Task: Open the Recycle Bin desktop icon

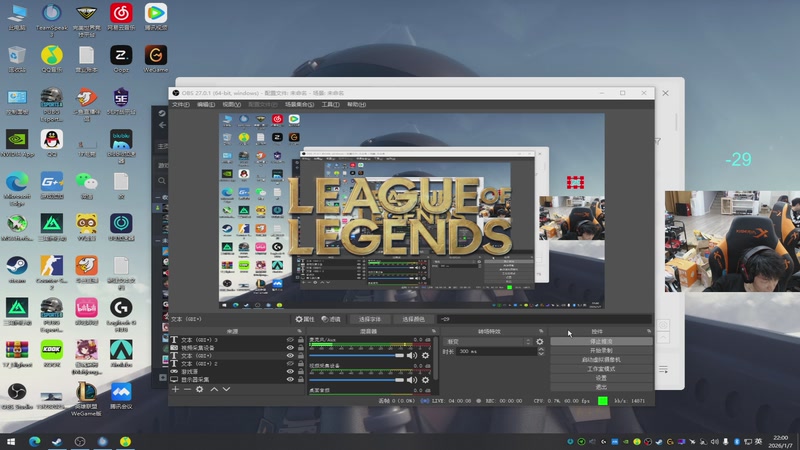Action: [17, 59]
